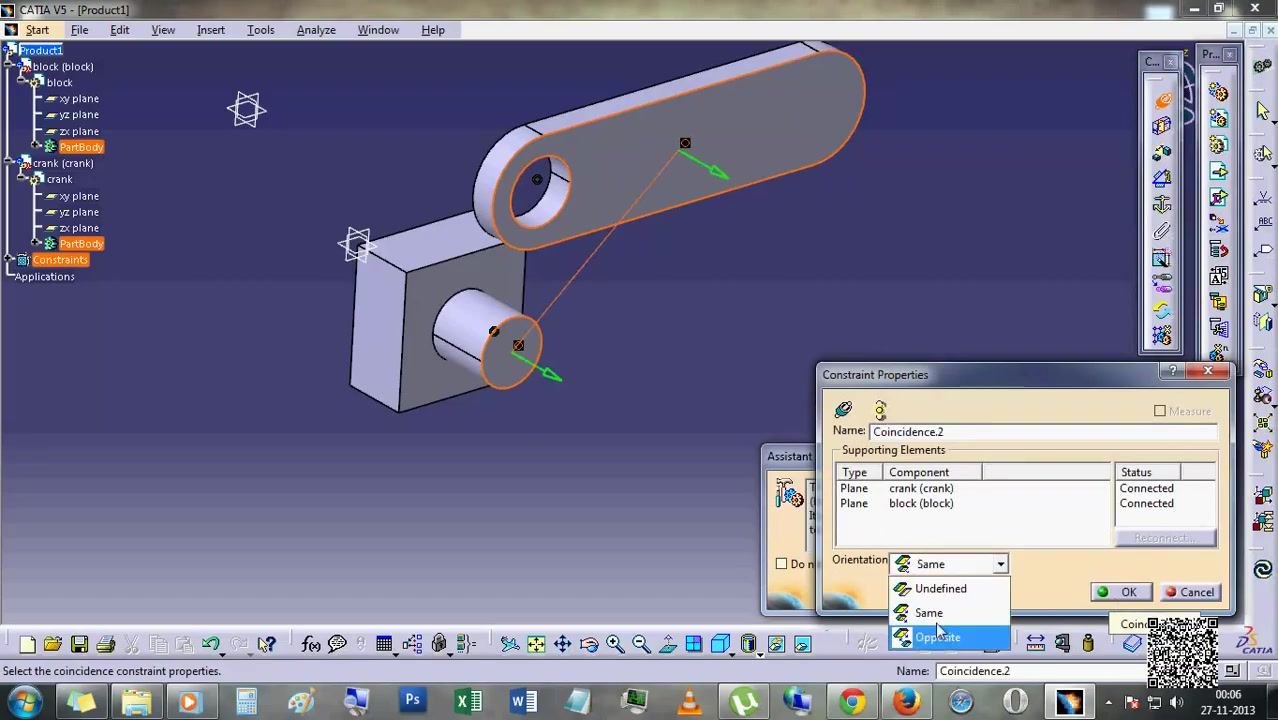This screenshot has height=720, width=1278.
Task: Click the constraint Name field 'Coincidence.2'
Action: click(1043, 432)
